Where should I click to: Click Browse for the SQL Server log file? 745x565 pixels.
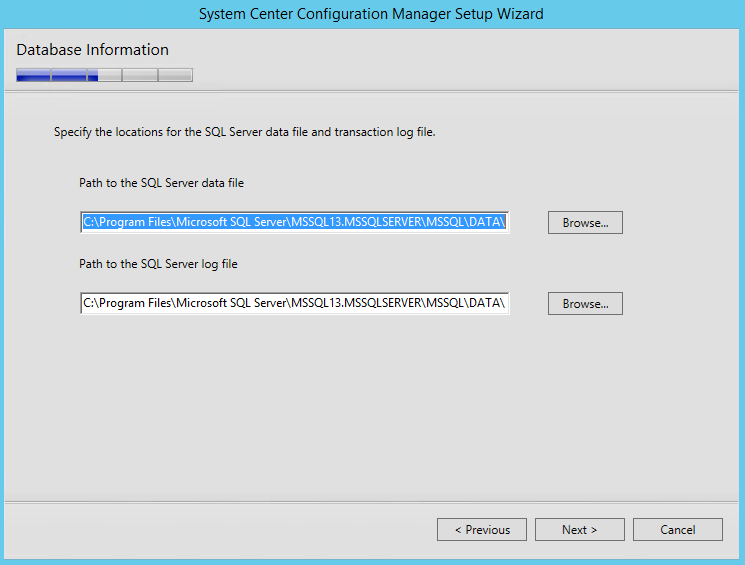[x=585, y=303]
